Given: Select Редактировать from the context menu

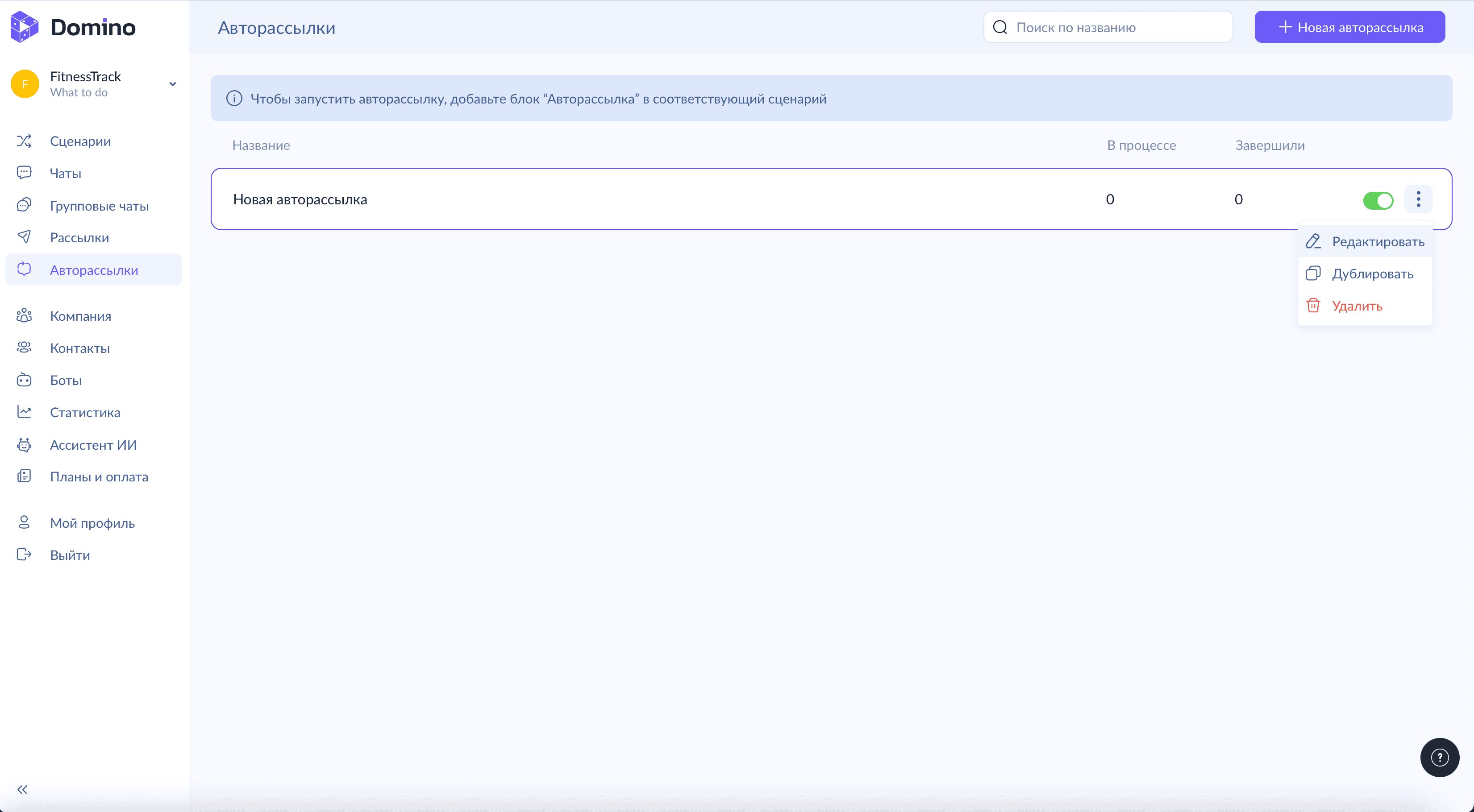Looking at the screenshot, I should coord(1365,241).
